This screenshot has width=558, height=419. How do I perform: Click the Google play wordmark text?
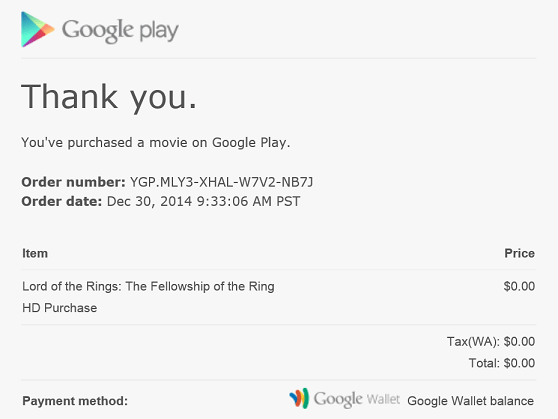[x=120, y=31]
